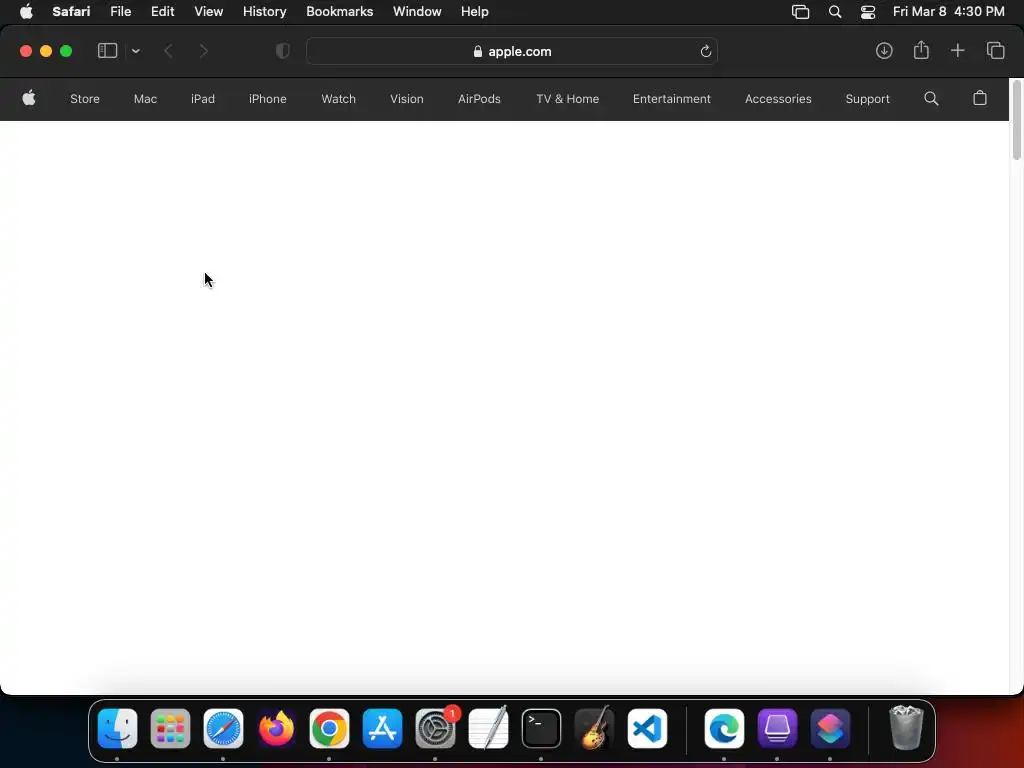The width and height of the screenshot is (1024, 768).
Task: Open the shopping bag icon
Action: click(980, 98)
